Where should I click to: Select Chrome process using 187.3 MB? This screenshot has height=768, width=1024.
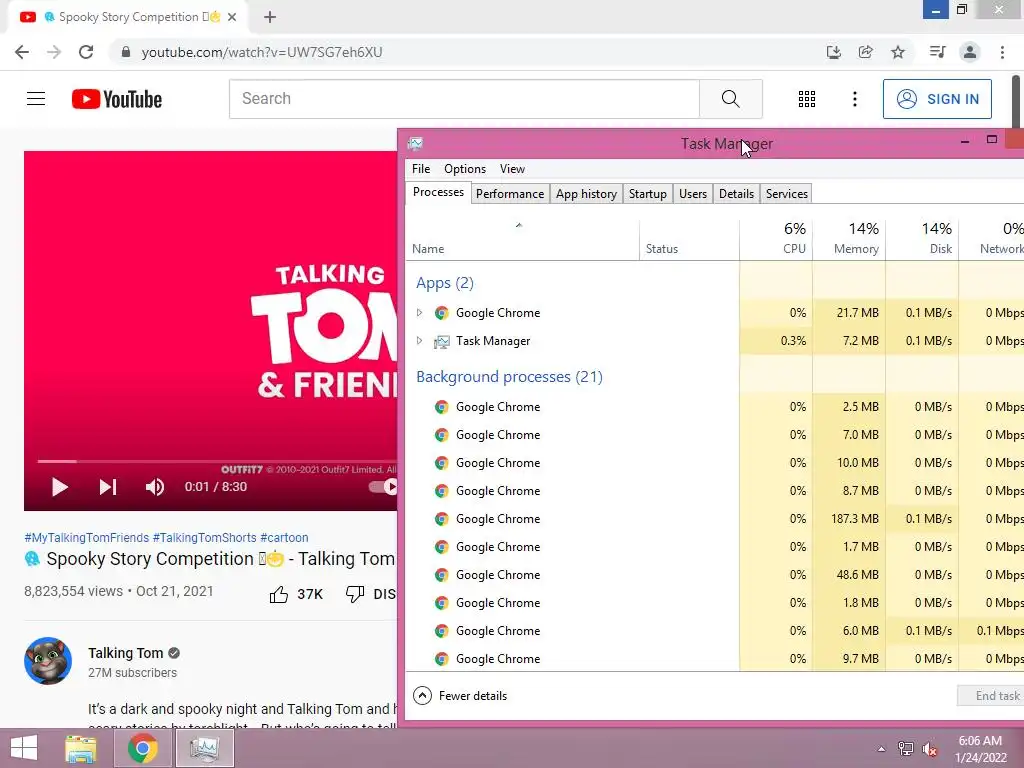[715, 519]
